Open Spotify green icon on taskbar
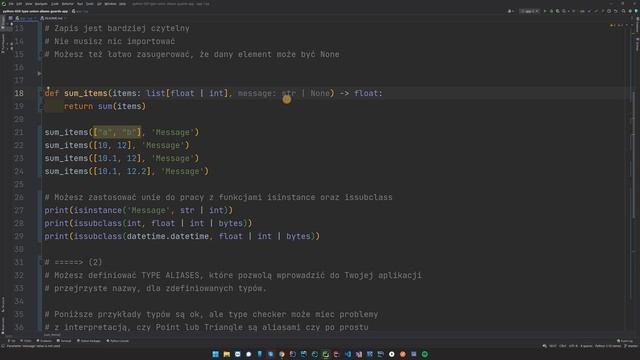This screenshot has width=640, height=360. [424, 354]
